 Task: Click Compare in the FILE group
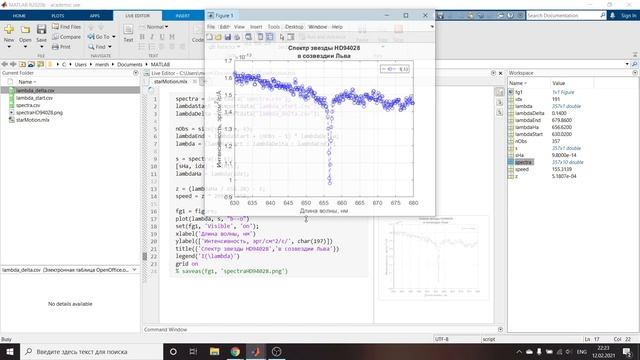coord(67,37)
